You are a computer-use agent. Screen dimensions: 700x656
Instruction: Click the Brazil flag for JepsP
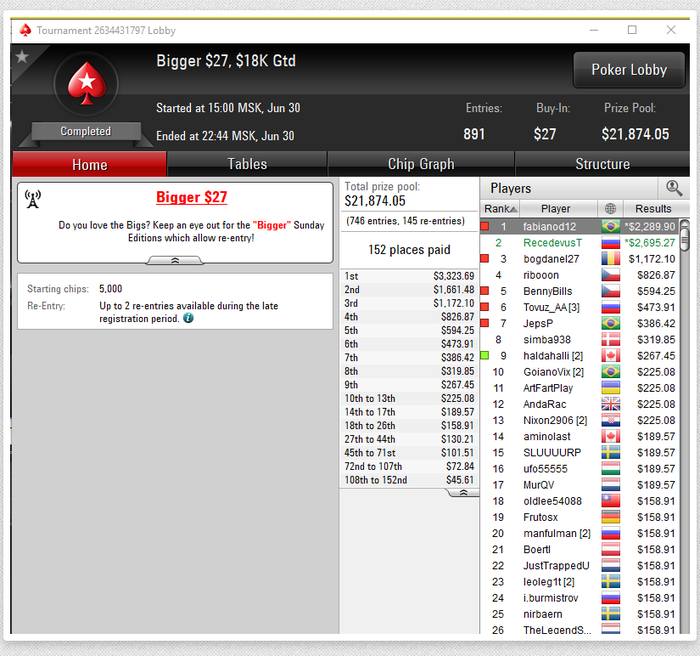click(x=610, y=323)
